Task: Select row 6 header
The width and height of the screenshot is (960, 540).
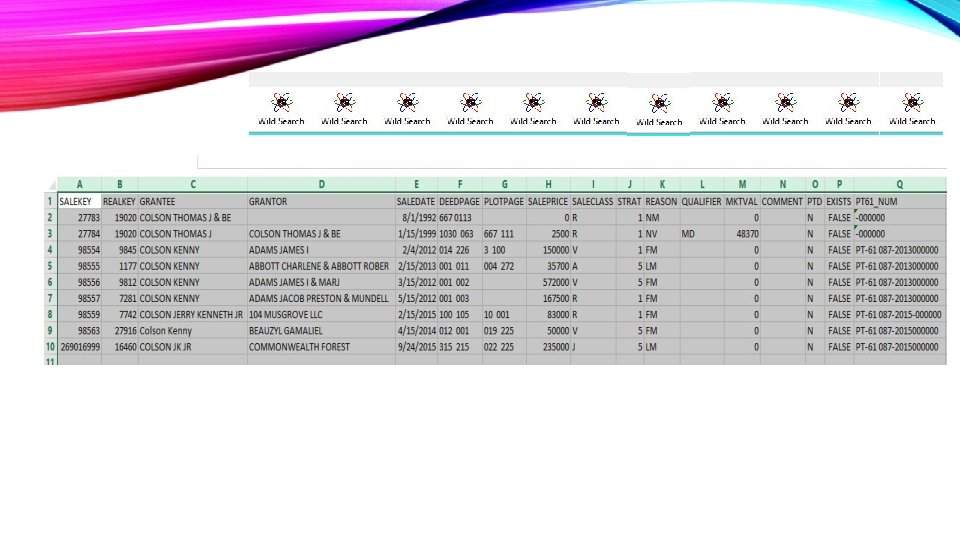Action: [50, 282]
